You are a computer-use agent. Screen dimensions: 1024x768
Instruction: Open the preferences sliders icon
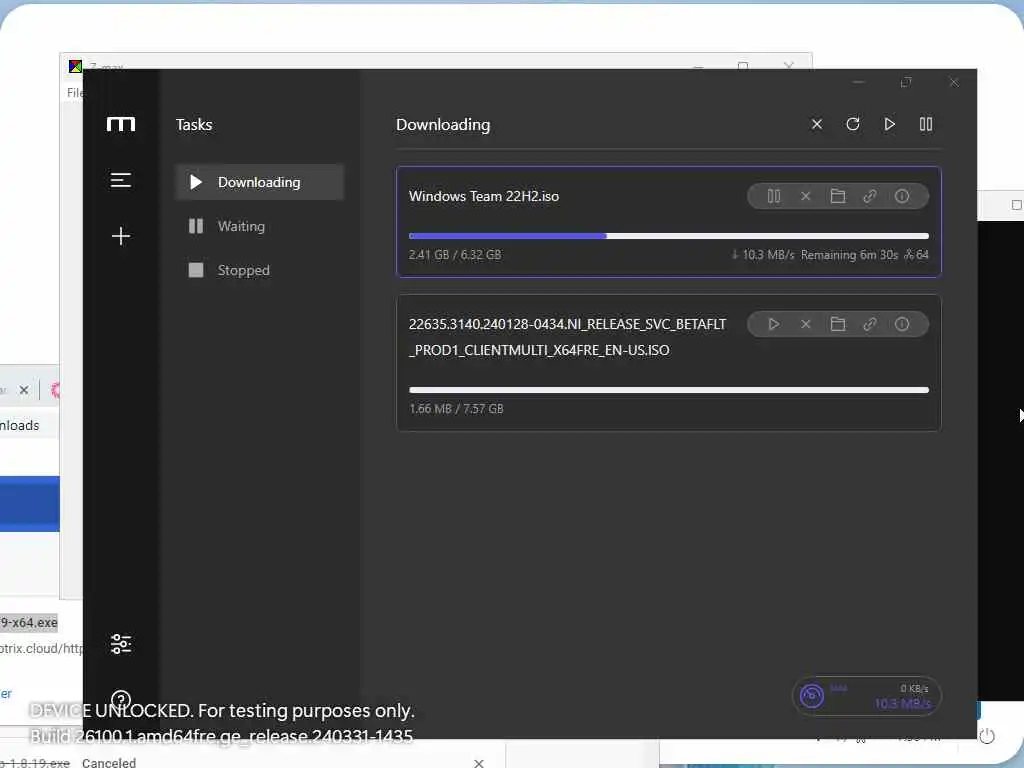pyautogui.click(x=121, y=644)
